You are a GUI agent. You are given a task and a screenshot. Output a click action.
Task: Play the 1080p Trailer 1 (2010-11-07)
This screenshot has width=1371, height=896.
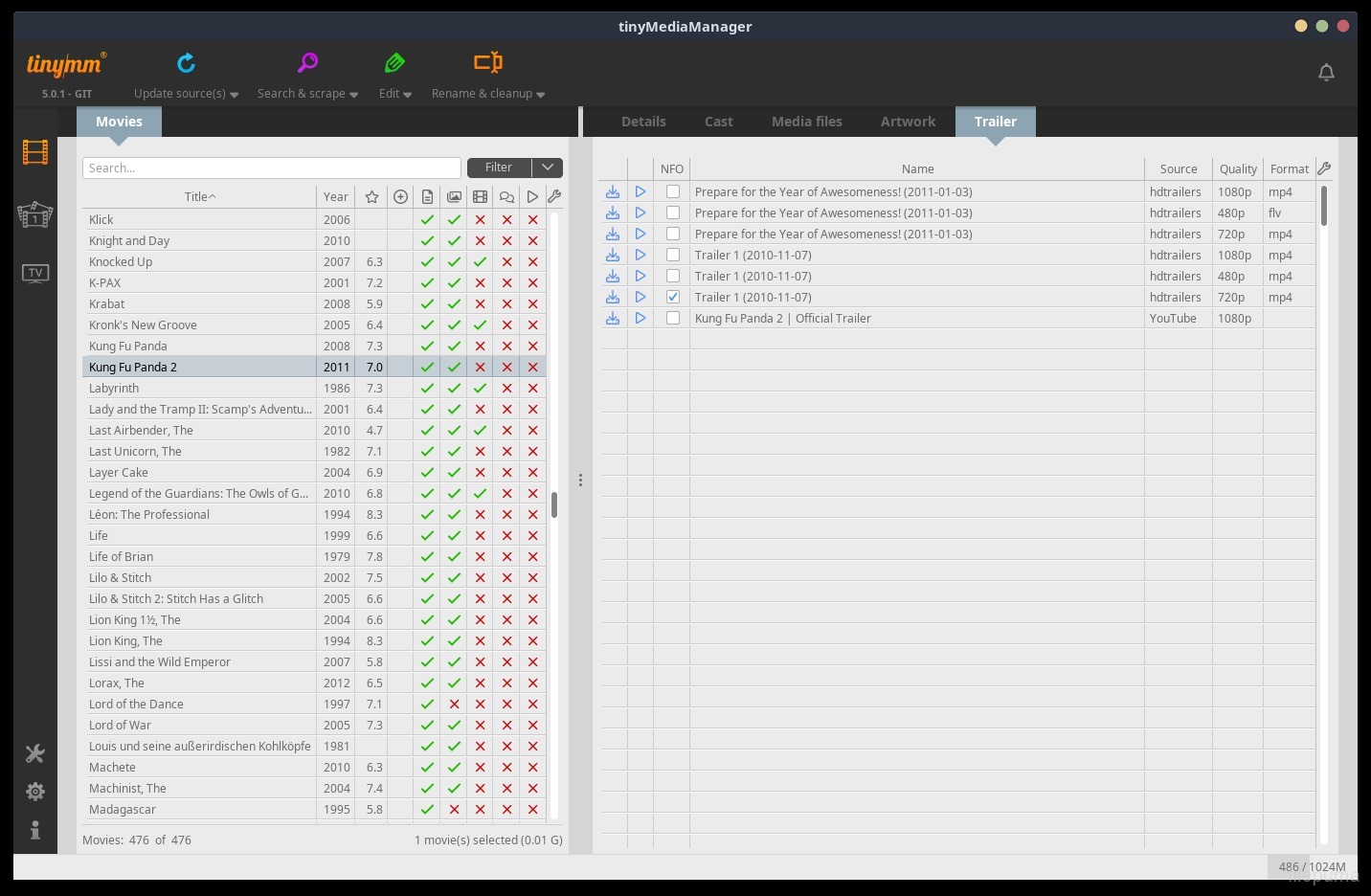pyautogui.click(x=641, y=255)
